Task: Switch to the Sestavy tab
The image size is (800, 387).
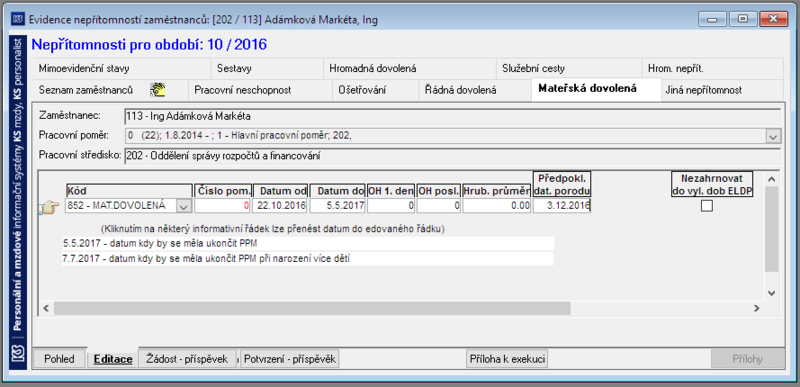Action: click(267, 68)
